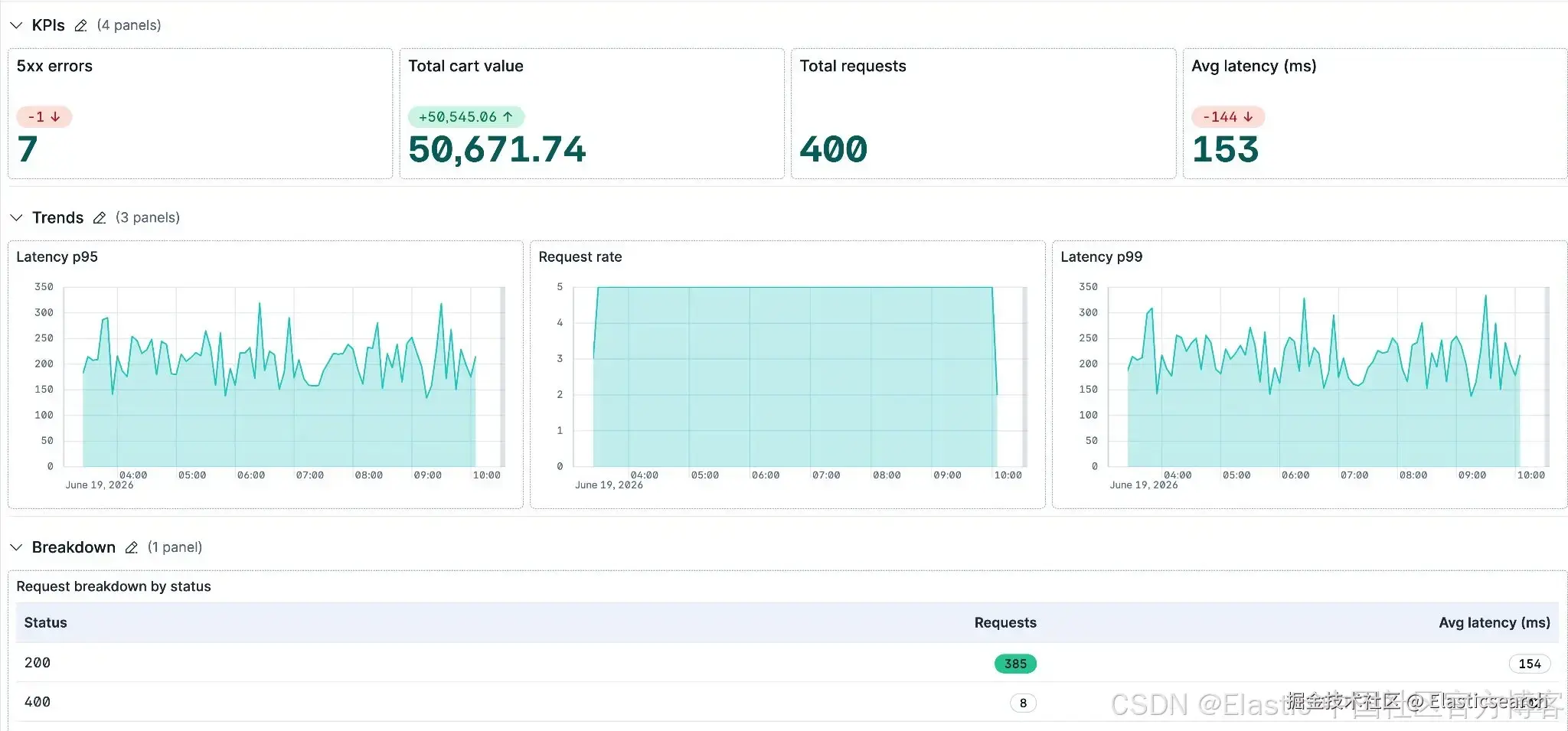Viewport: 1568px width, 731px height.
Task: Collapse the Breakdown section chevron
Action: (x=16, y=547)
